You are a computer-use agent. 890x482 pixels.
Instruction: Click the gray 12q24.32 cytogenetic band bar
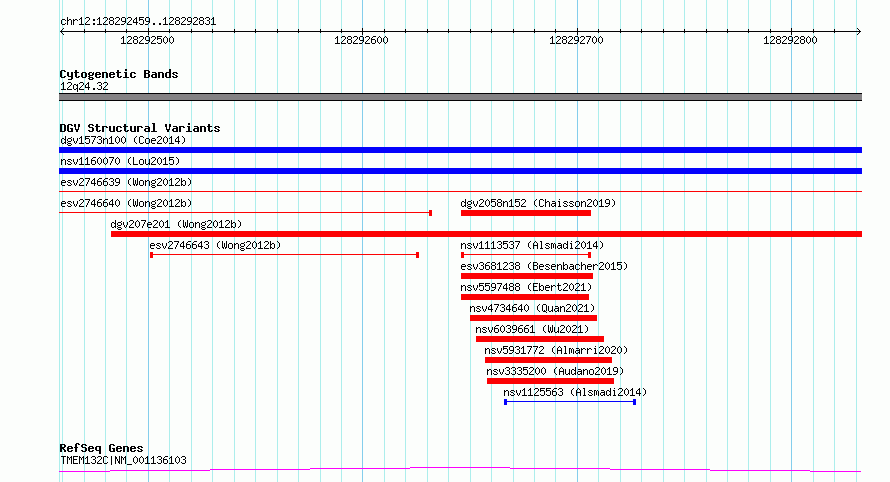point(460,97)
